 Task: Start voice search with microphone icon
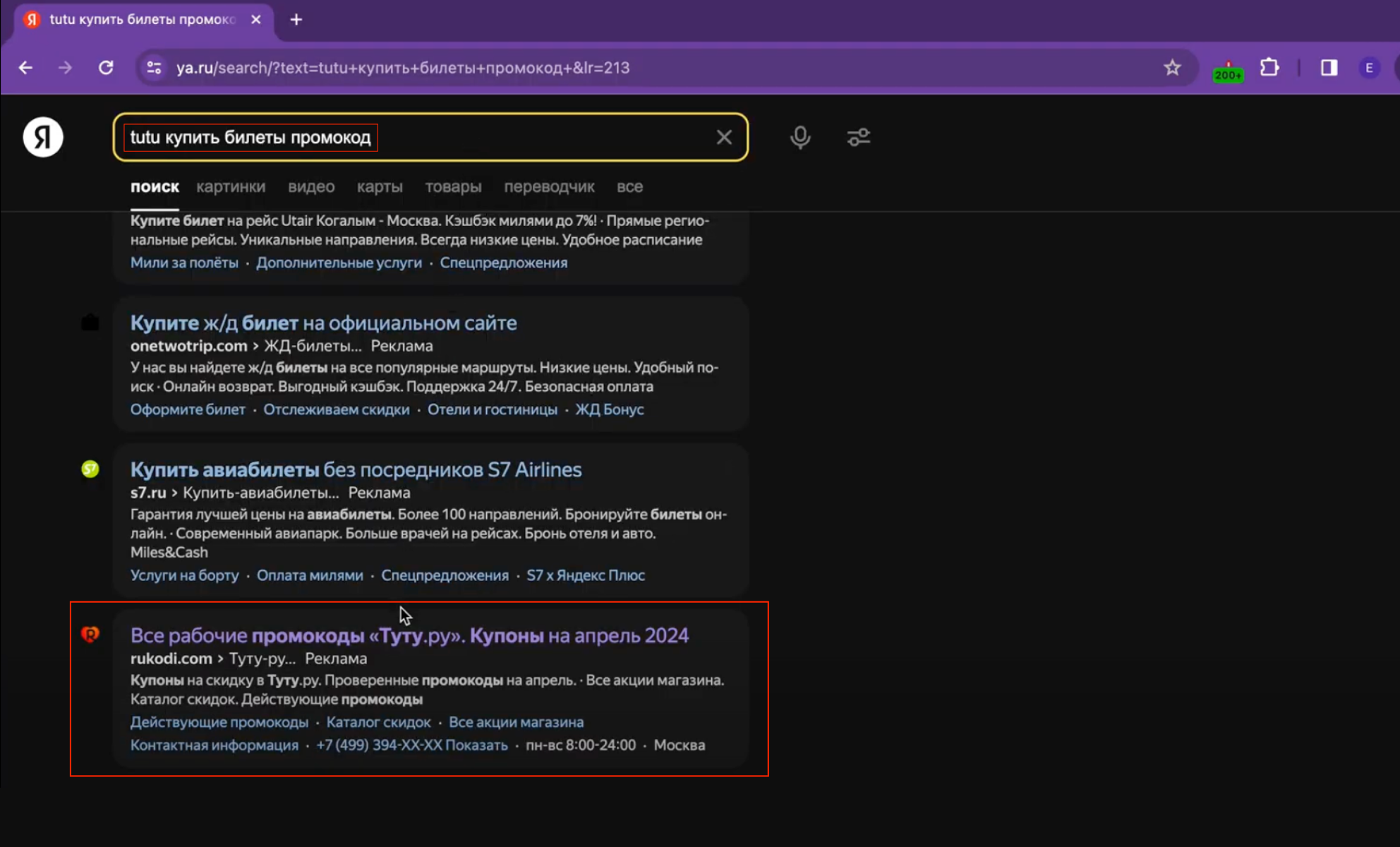click(x=800, y=137)
